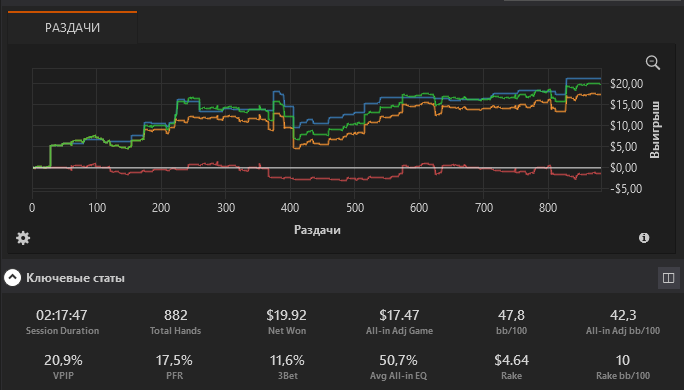This screenshot has height=390, width=684.
Task: Open the РАЗДАЧИ tab
Action: point(72,27)
